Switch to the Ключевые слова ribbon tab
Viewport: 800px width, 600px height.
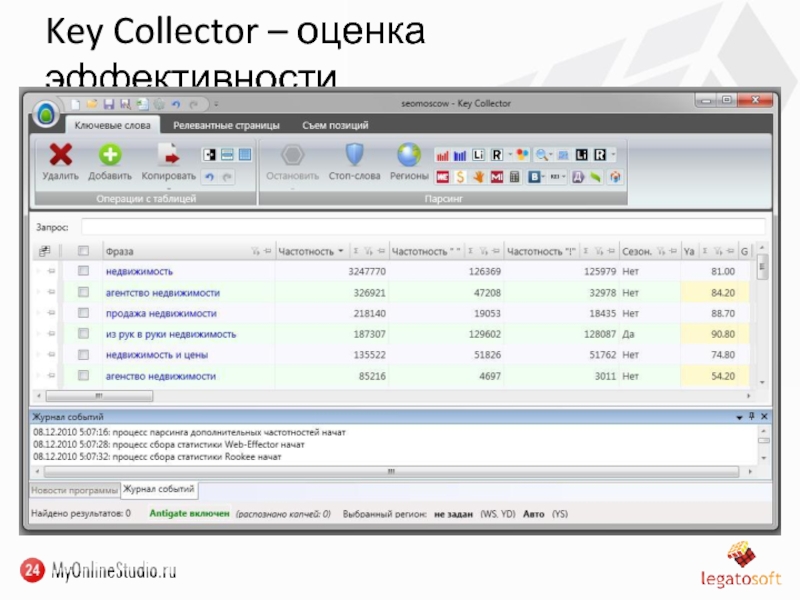tap(112, 126)
